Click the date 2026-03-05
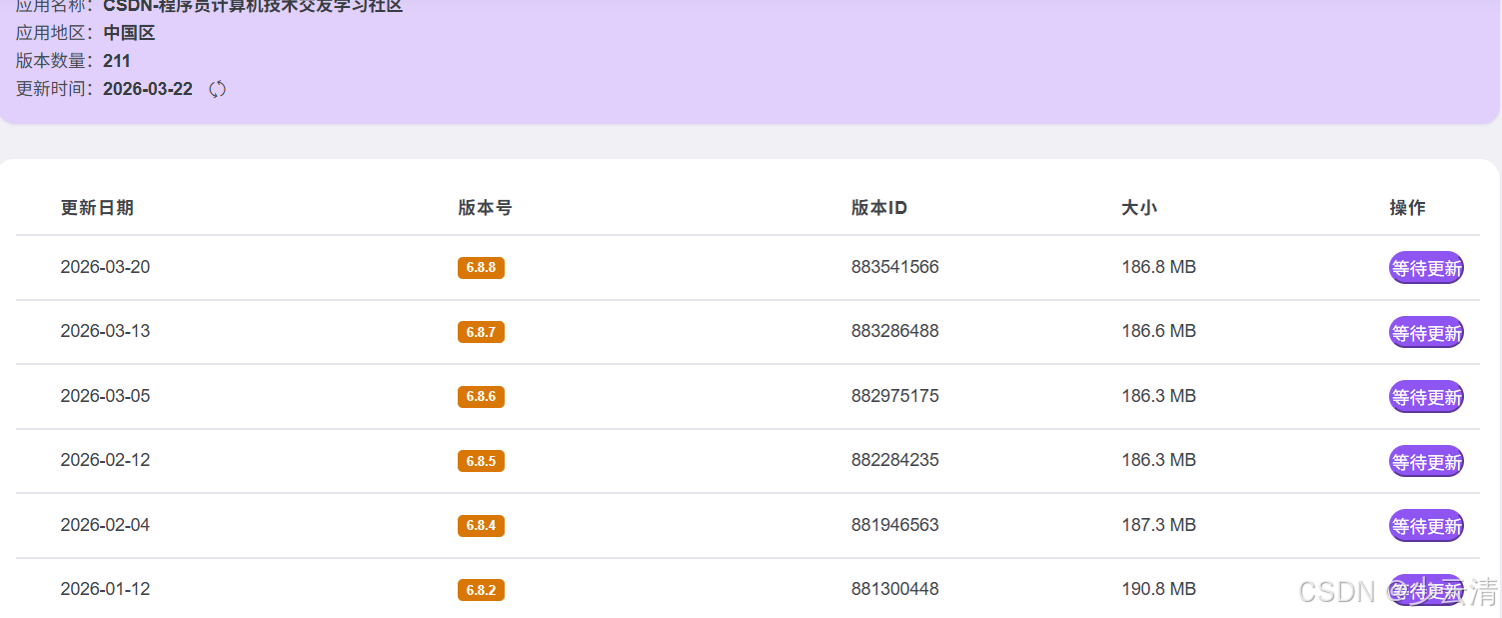1502x618 pixels. coord(105,396)
